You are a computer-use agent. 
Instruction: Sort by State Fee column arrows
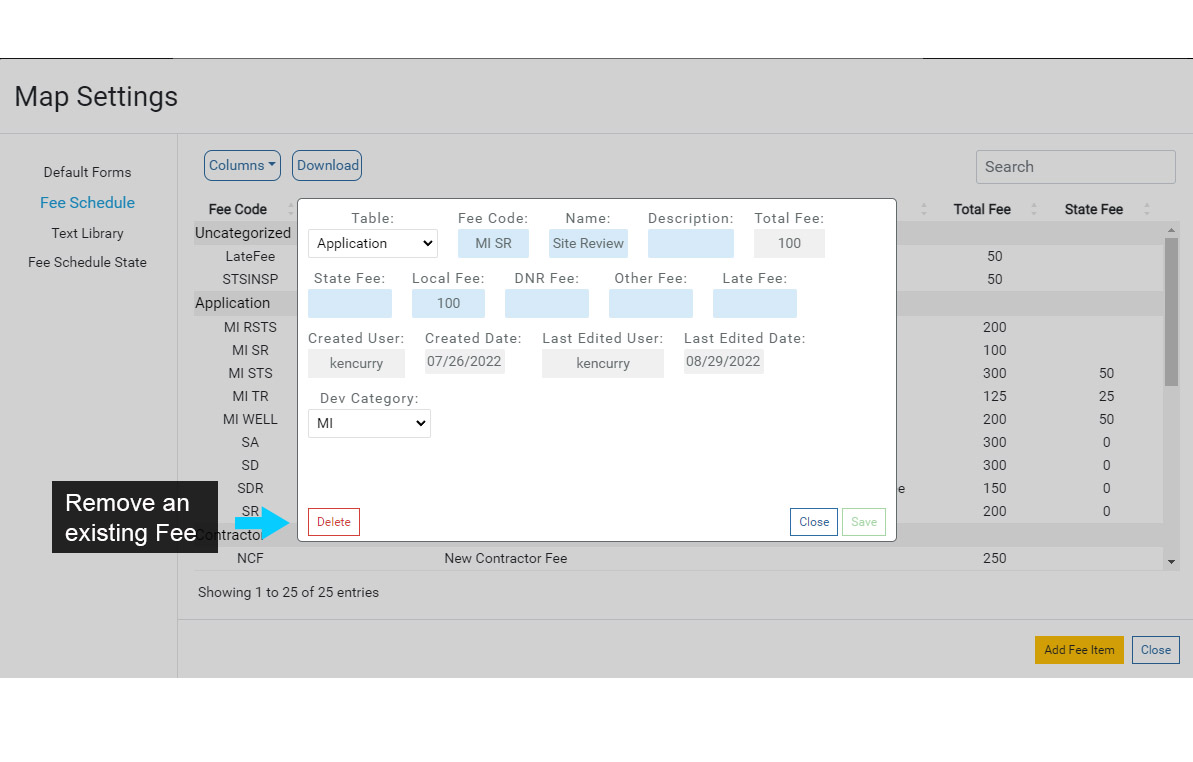click(1146, 210)
